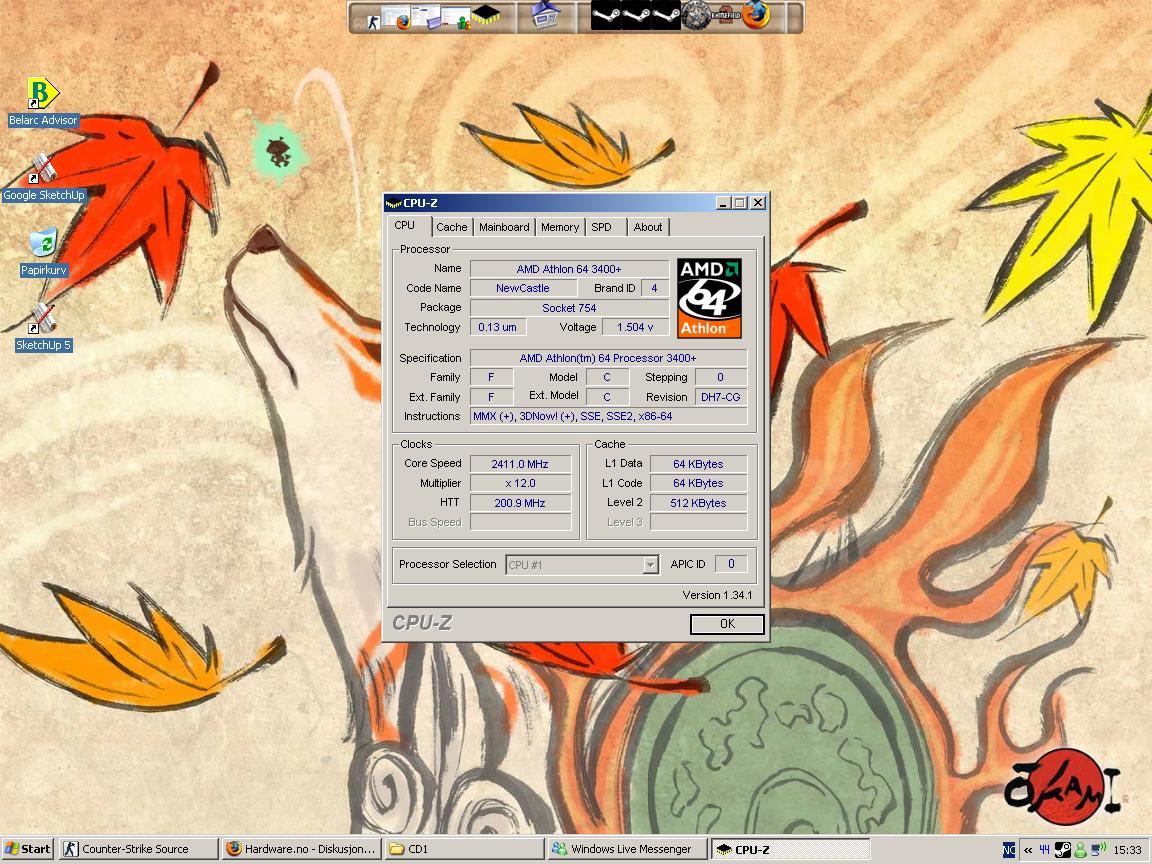Switch to the Cache tab
This screenshot has height=864, width=1152.
[452, 227]
